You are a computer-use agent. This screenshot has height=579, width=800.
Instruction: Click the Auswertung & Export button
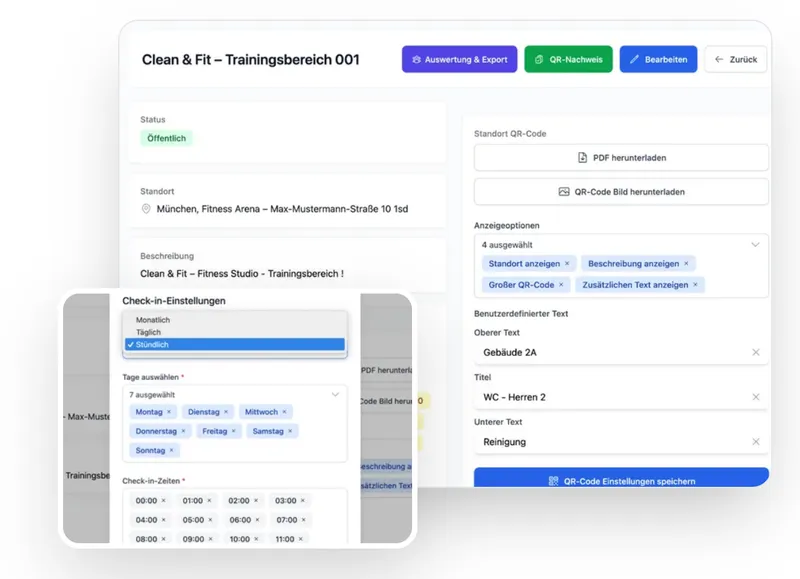(460, 60)
